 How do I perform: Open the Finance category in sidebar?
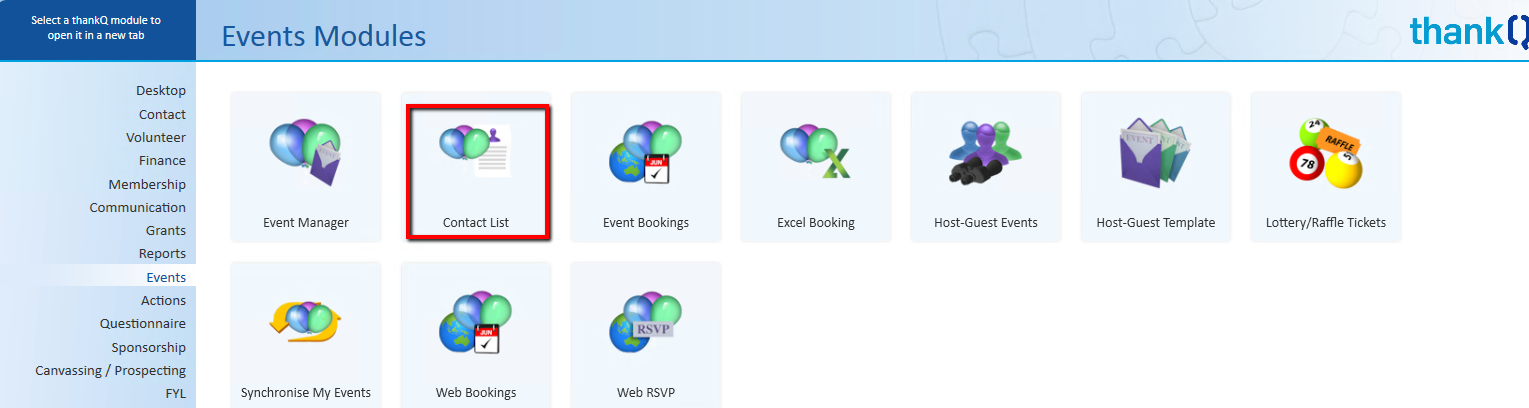[x=162, y=160]
